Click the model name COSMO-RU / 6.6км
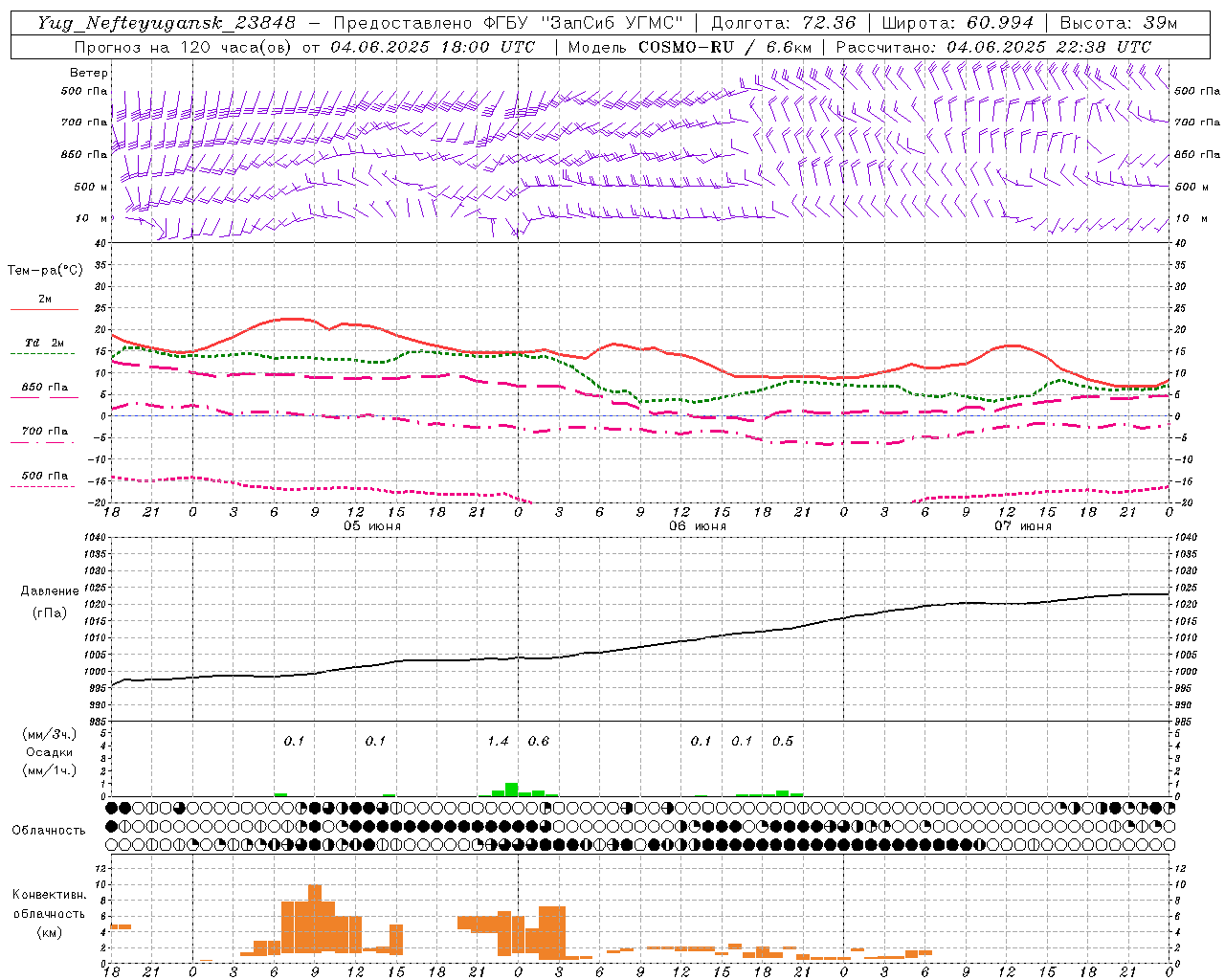The image size is (1225, 980). 725,47
